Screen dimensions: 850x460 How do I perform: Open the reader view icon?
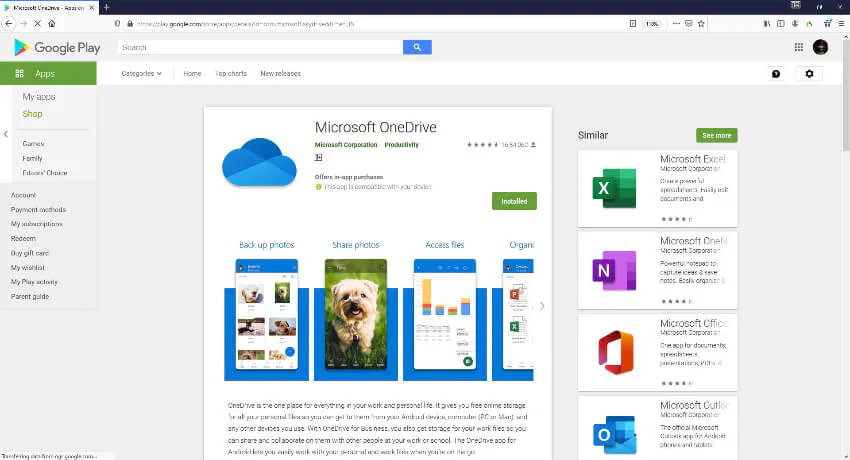click(x=633, y=23)
